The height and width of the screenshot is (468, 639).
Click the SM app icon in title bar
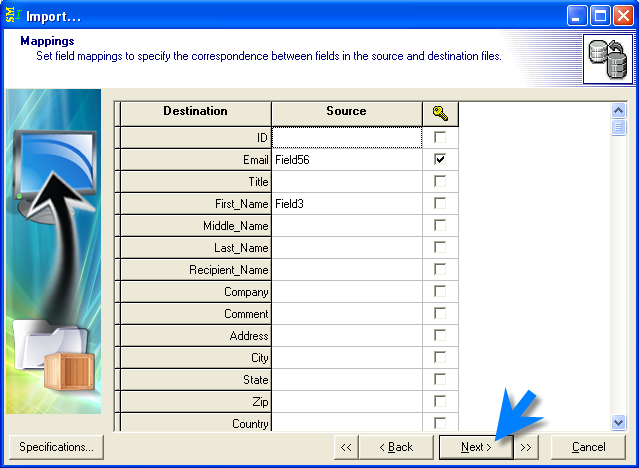coord(13,15)
